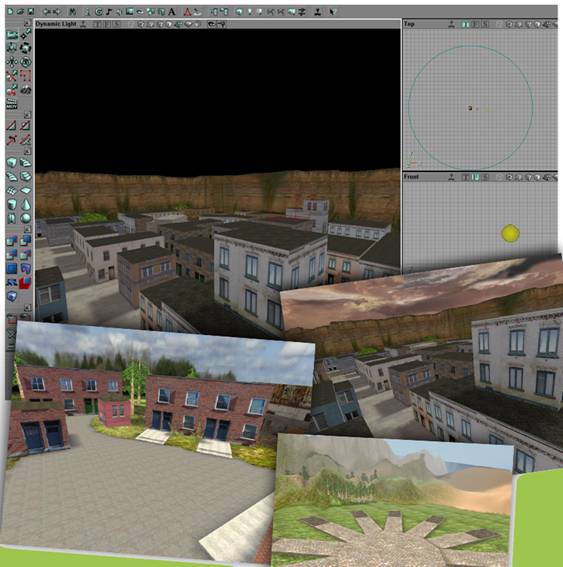Open the actor search binoculars icon
Viewport: 563px width, 567px height.
click(73, 12)
